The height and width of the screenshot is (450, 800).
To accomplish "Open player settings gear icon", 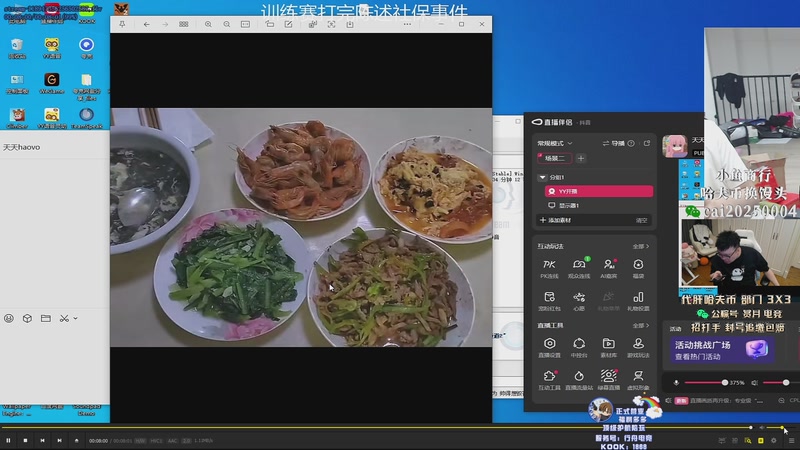I will [x=773, y=440].
